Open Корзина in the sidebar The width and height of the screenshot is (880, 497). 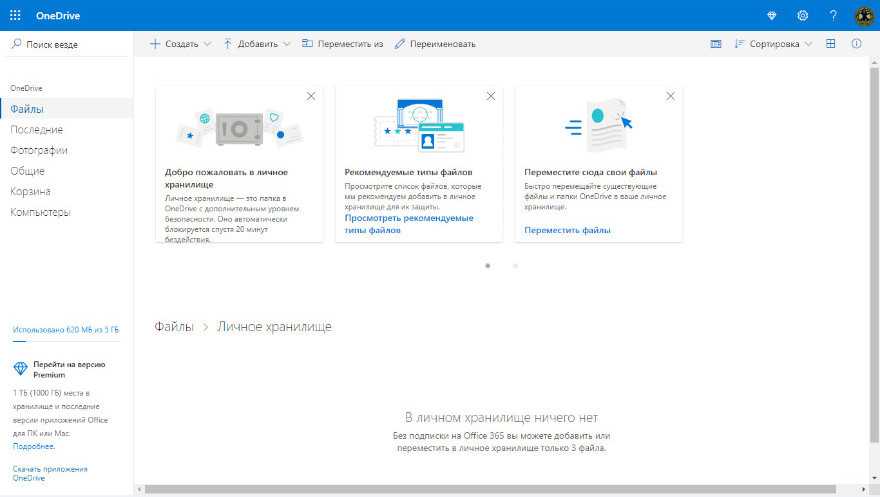(31, 191)
